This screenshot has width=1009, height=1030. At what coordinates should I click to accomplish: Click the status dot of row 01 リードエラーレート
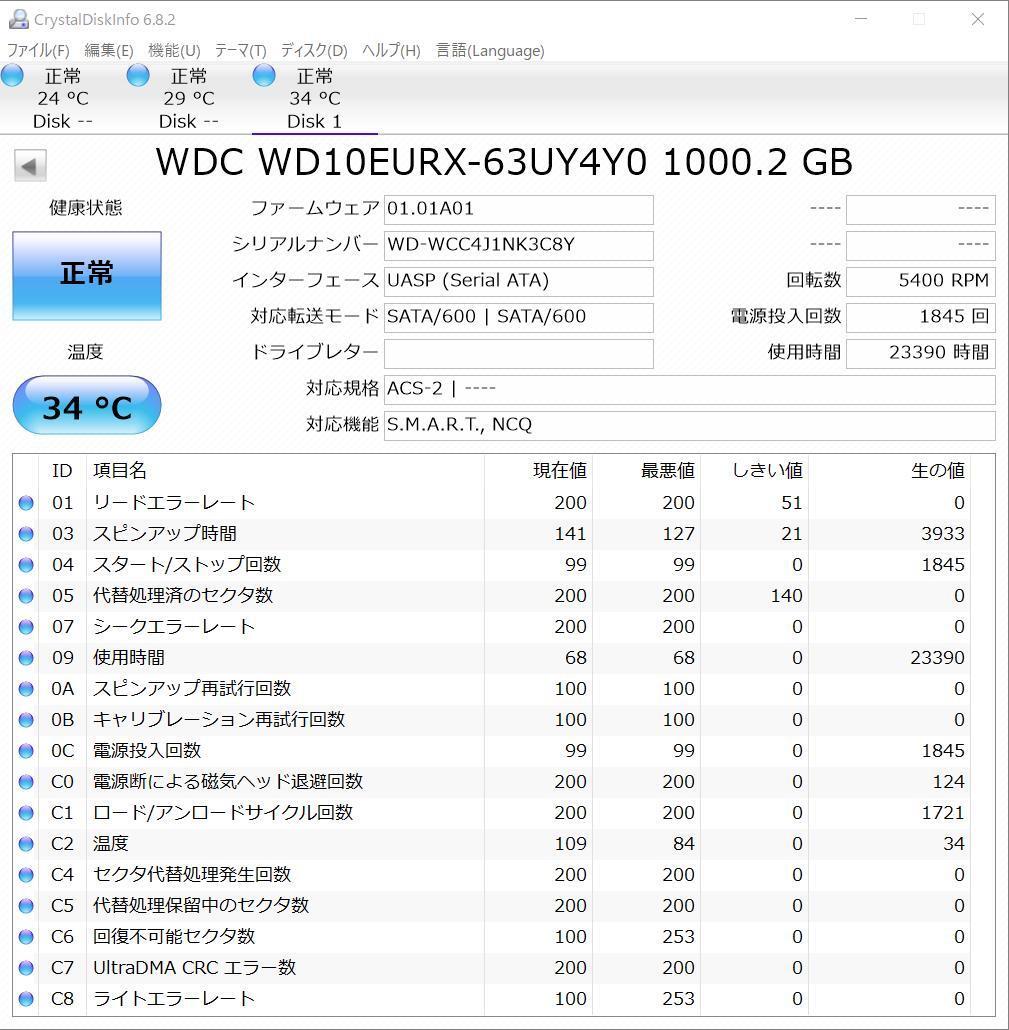pos(26,503)
